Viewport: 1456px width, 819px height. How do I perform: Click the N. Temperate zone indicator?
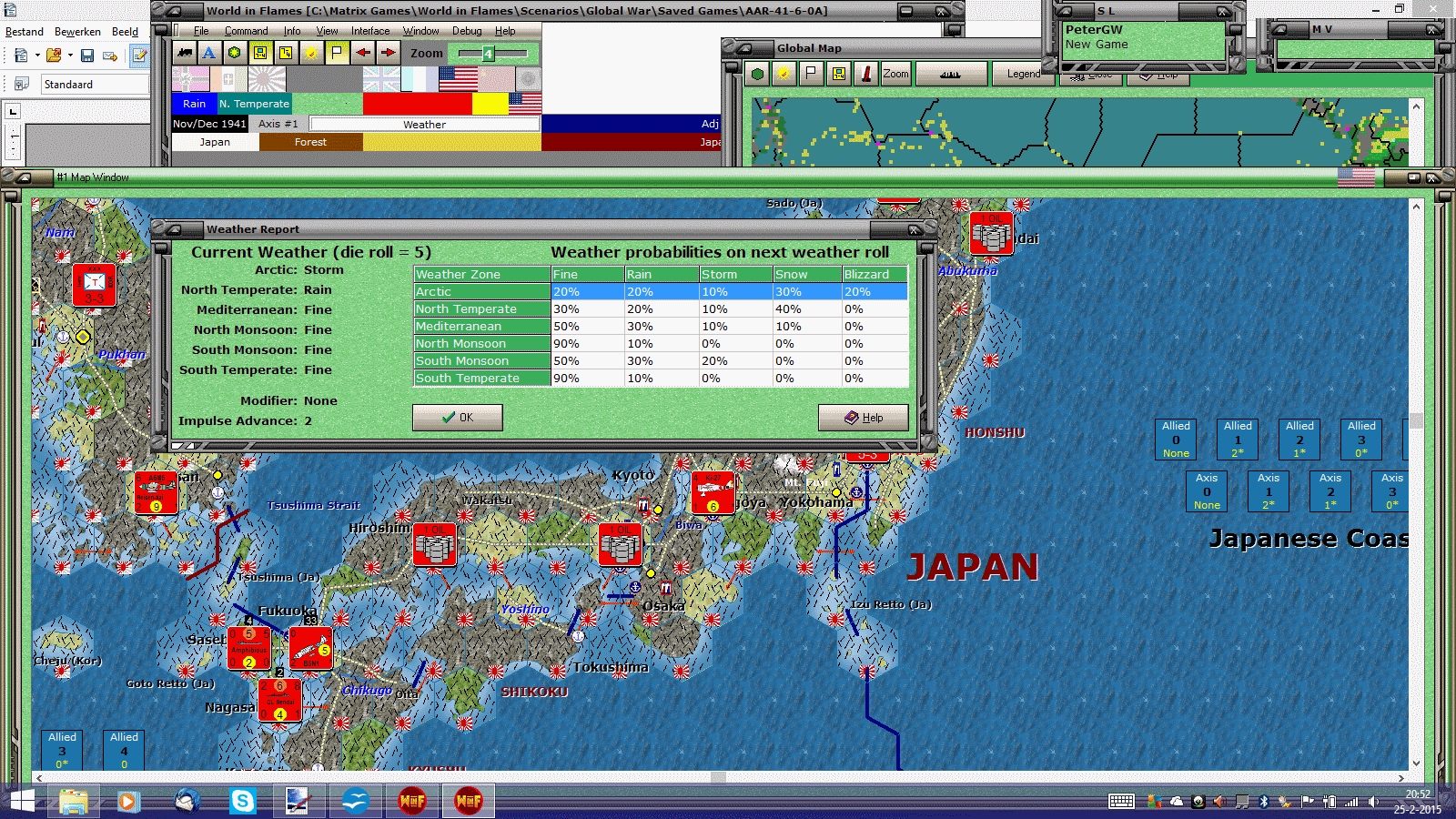pos(254,104)
